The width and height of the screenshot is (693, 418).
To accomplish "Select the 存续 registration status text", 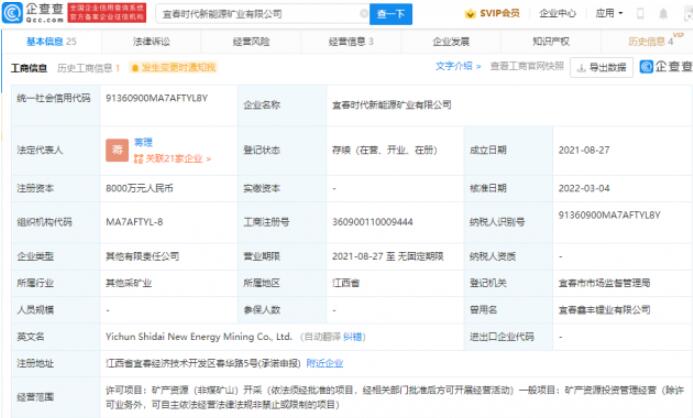I will click(x=385, y=150).
